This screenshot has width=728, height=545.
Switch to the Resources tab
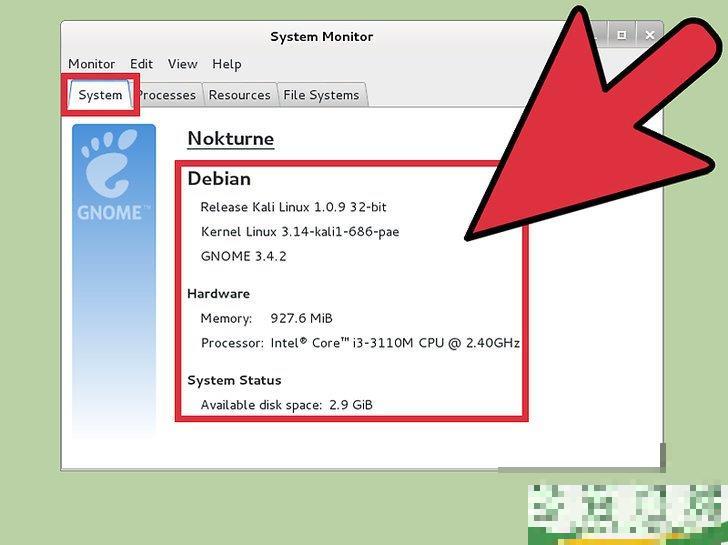click(240, 95)
